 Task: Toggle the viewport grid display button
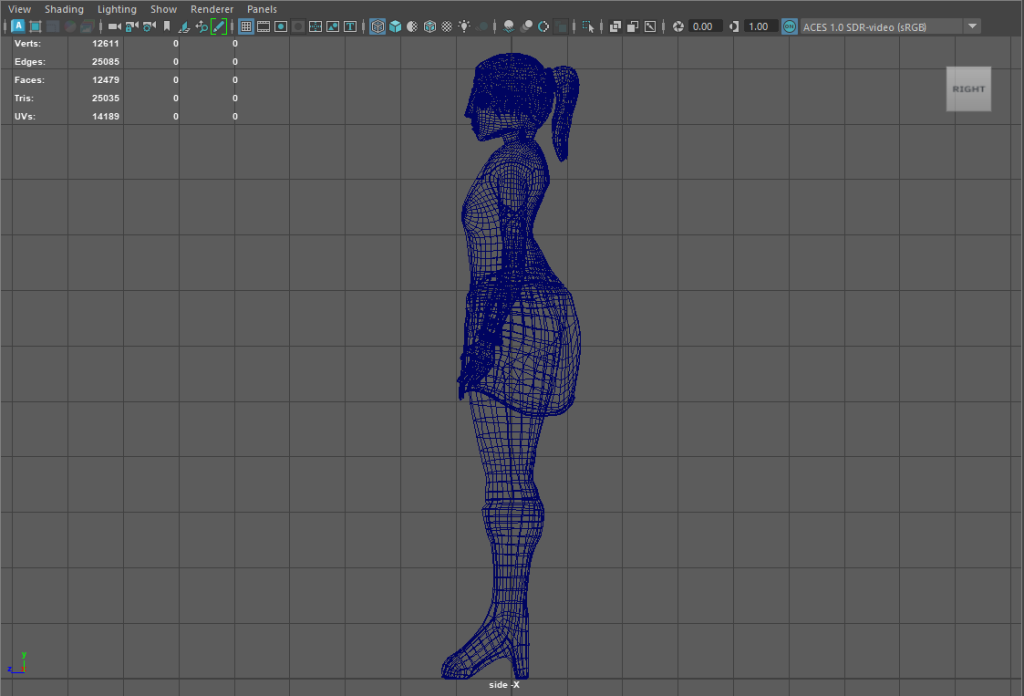click(246, 27)
